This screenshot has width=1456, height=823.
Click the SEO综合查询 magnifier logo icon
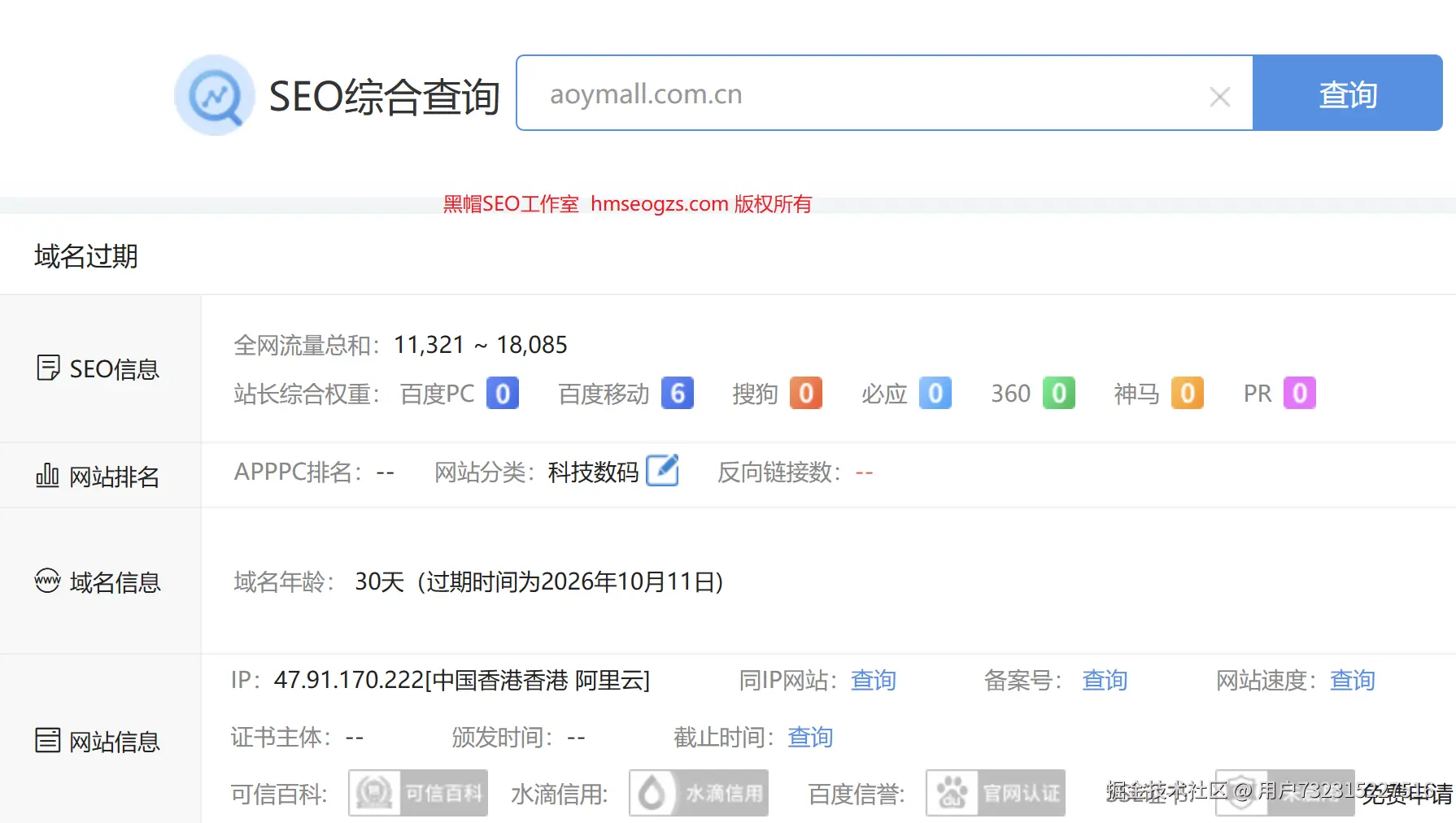coord(214,94)
